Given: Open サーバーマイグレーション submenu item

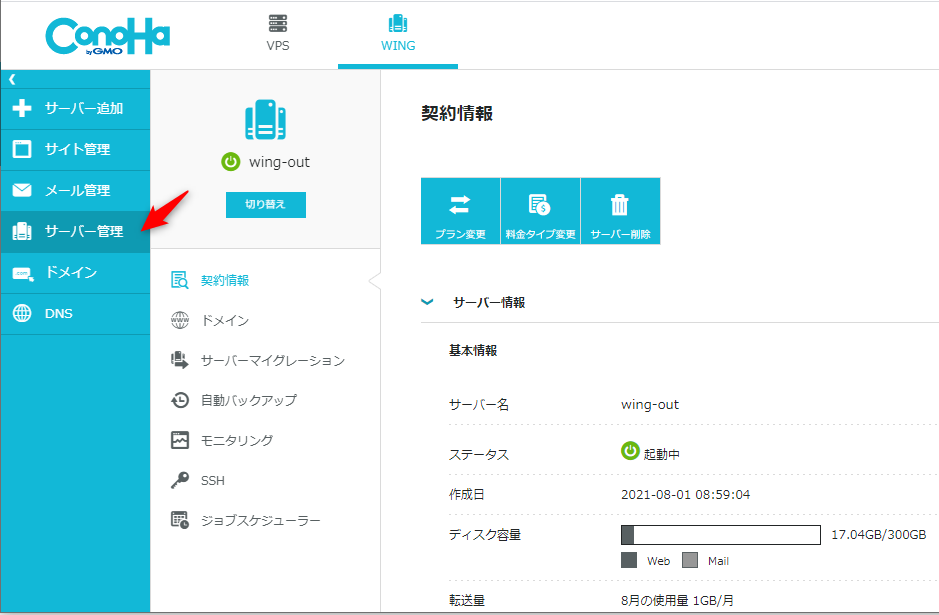Looking at the screenshot, I should click(x=272, y=360).
